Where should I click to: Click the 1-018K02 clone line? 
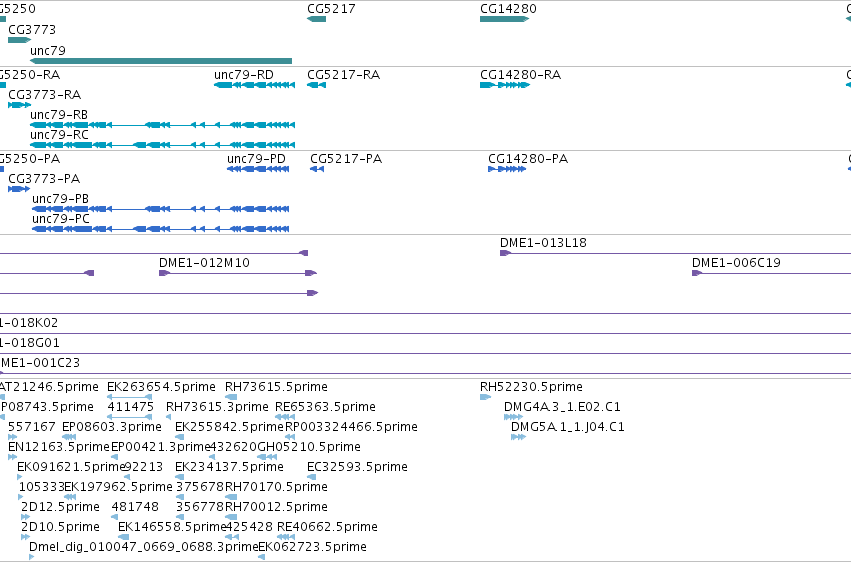click(x=426, y=333)
